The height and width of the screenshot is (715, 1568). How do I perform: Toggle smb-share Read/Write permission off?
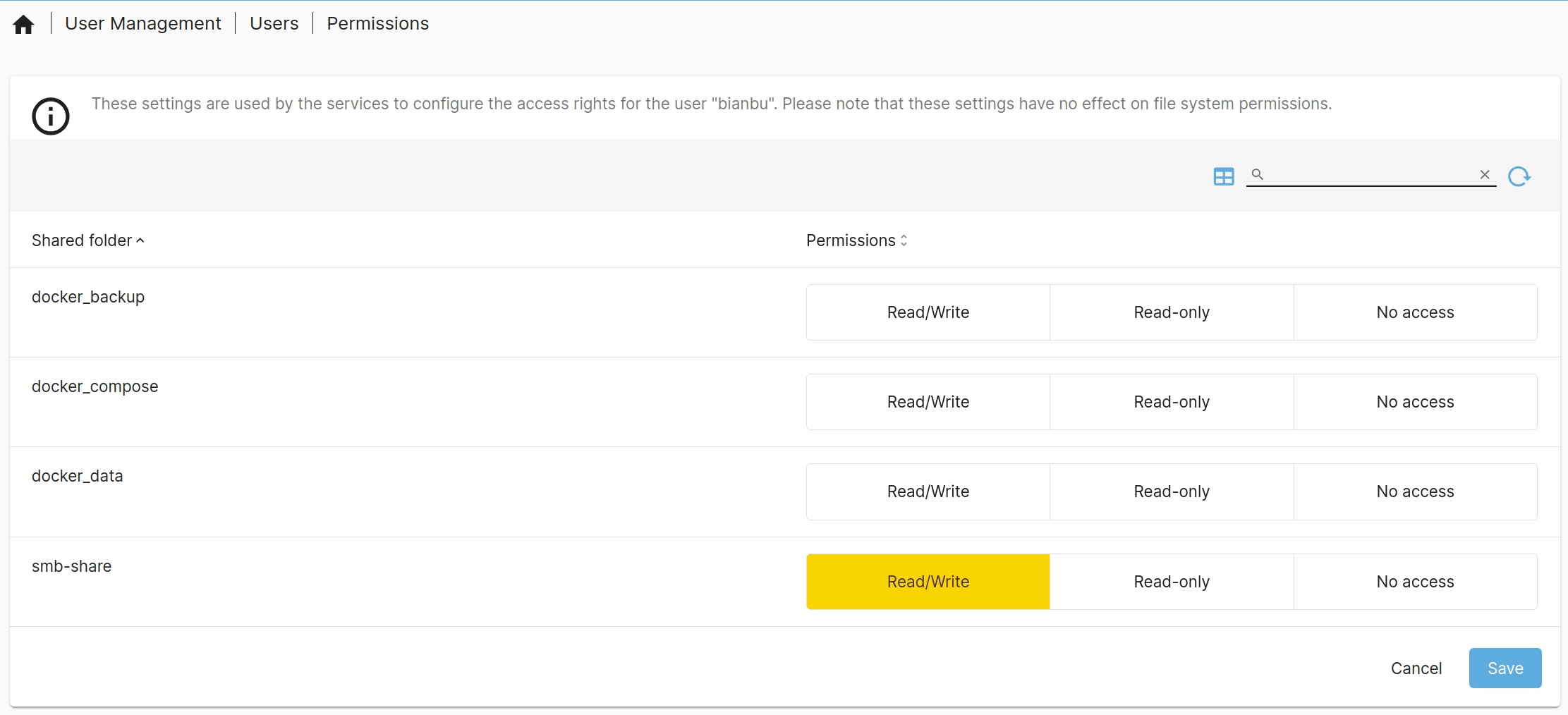(x=928, y=582)
